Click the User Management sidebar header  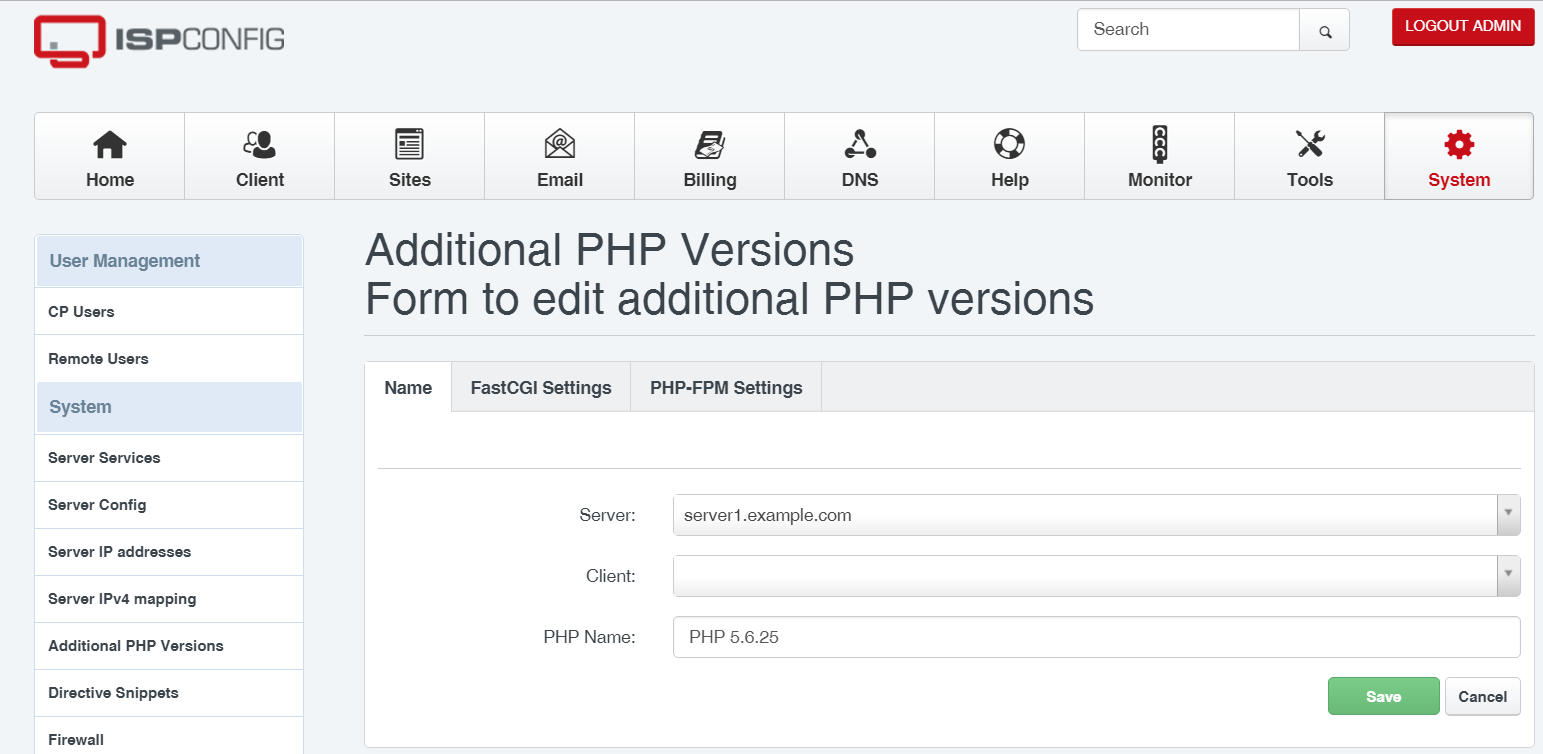[169, 261]
